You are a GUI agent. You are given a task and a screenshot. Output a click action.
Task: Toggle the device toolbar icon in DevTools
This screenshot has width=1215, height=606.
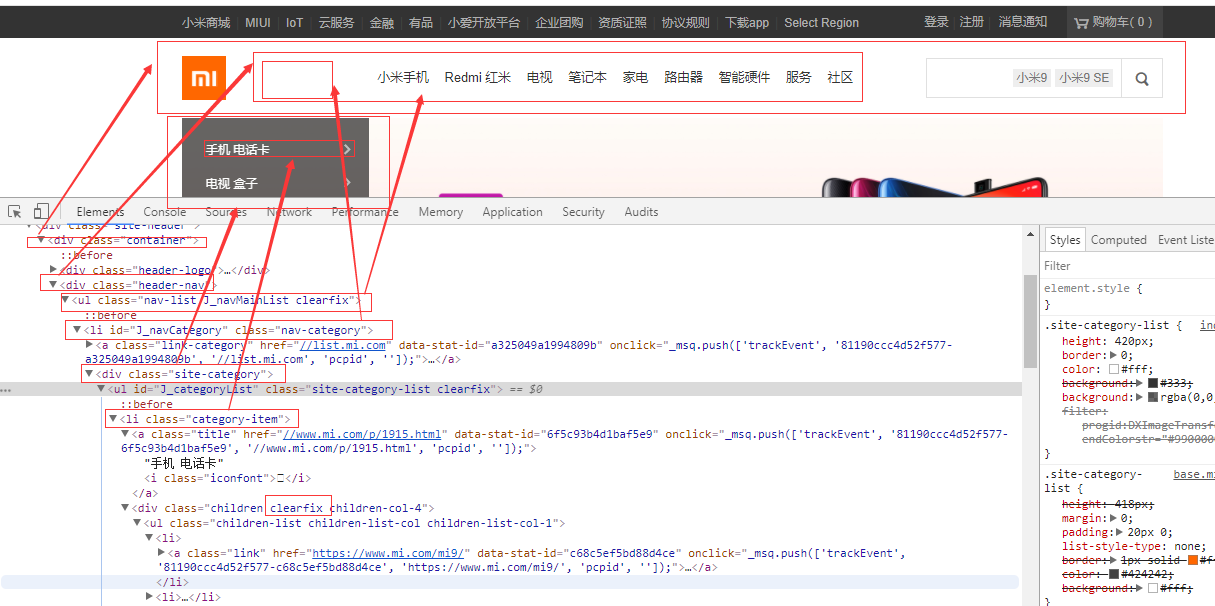point(41,211)
